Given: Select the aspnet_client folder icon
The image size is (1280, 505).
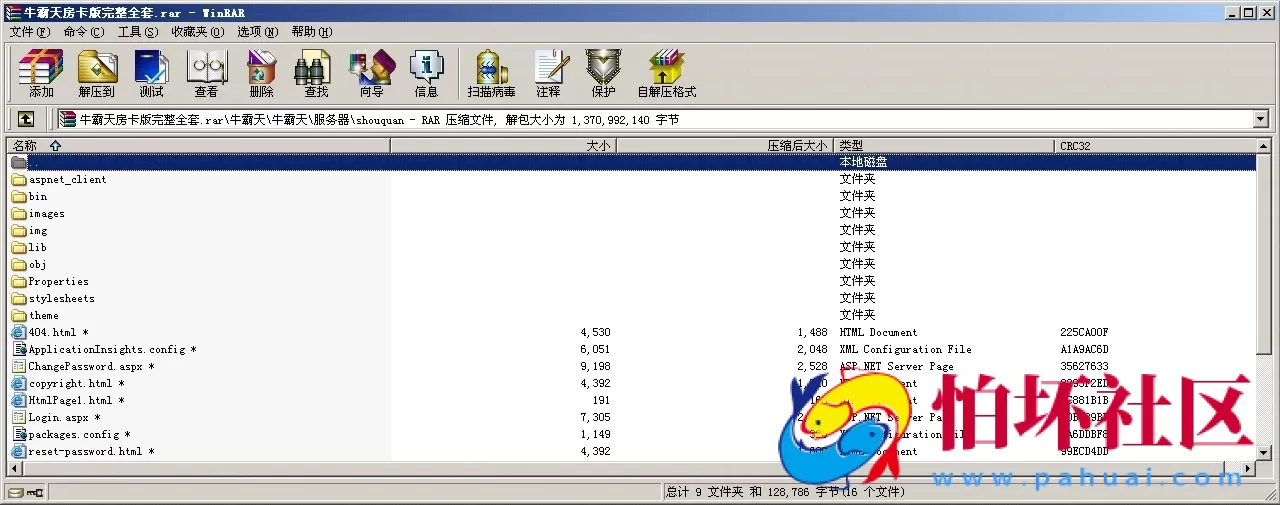Looking at the screenshot, I should coord(19,179).
